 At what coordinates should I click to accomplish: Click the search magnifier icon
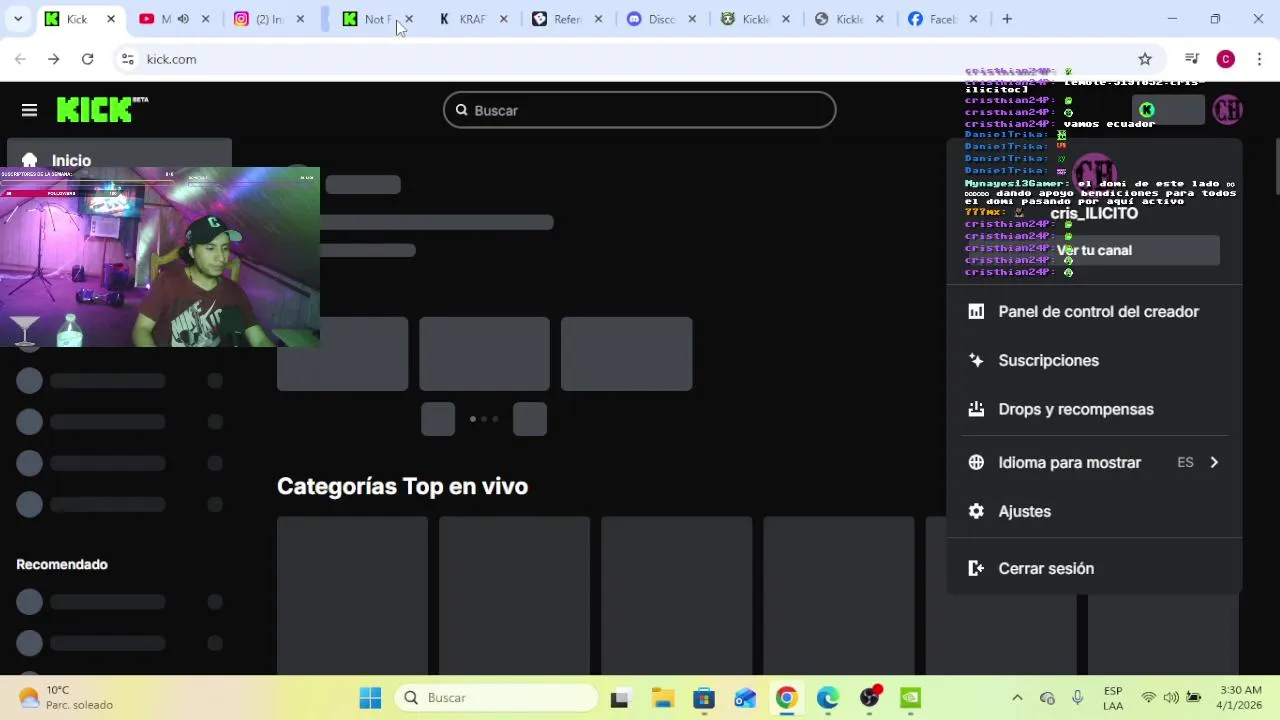pos(461,110)
